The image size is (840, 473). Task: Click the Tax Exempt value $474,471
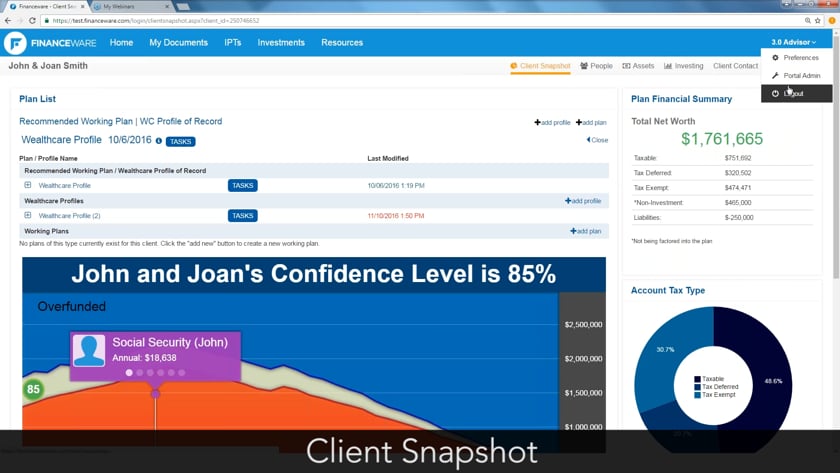point(738,188)
